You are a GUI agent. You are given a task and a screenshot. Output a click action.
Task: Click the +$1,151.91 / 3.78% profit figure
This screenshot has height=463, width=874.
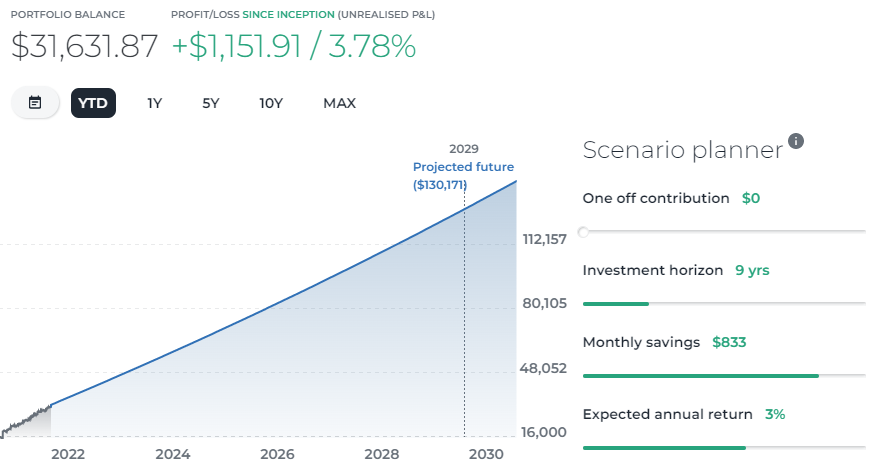[x=293, y=46]
